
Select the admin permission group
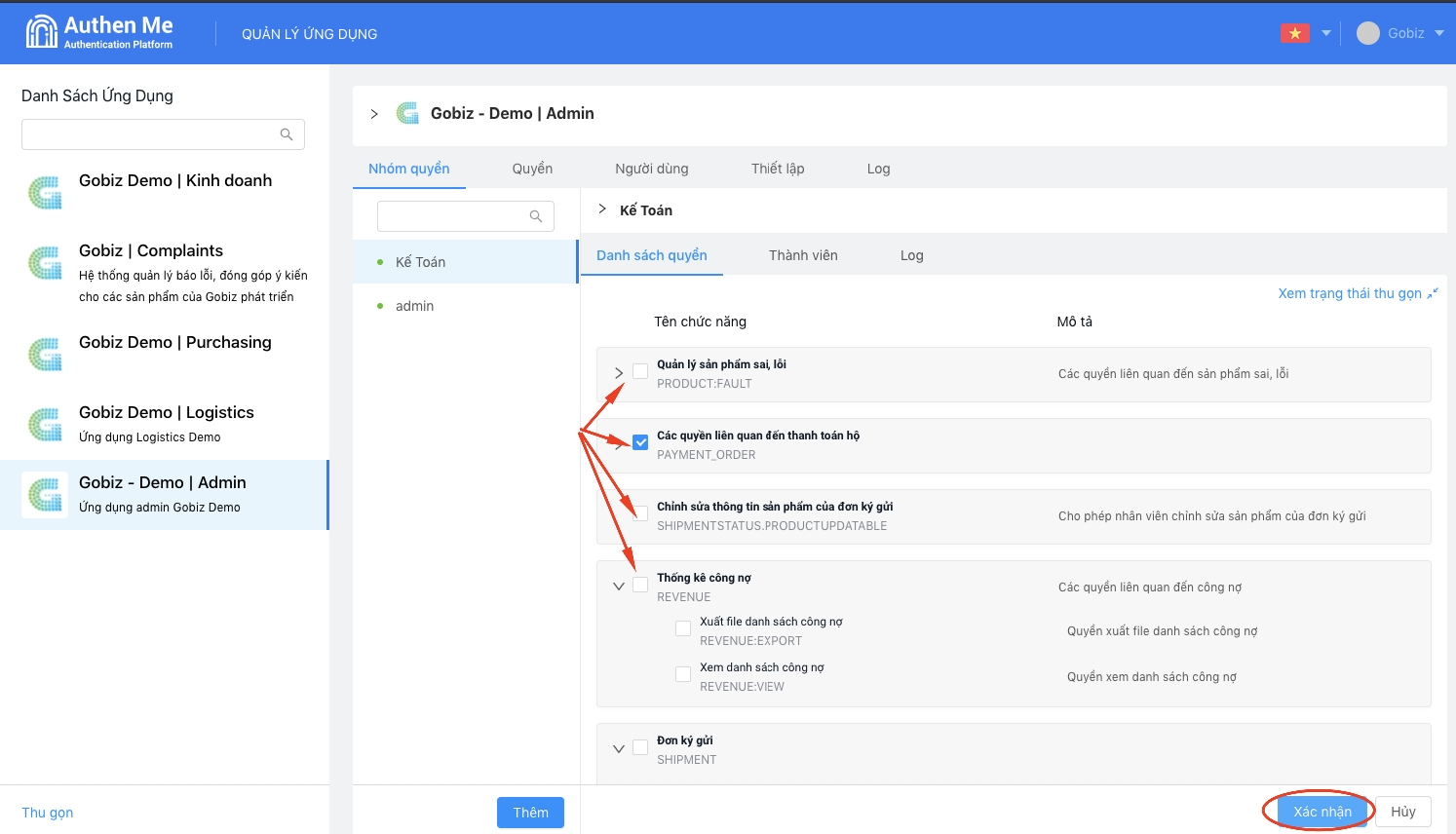tap(414, 306)
